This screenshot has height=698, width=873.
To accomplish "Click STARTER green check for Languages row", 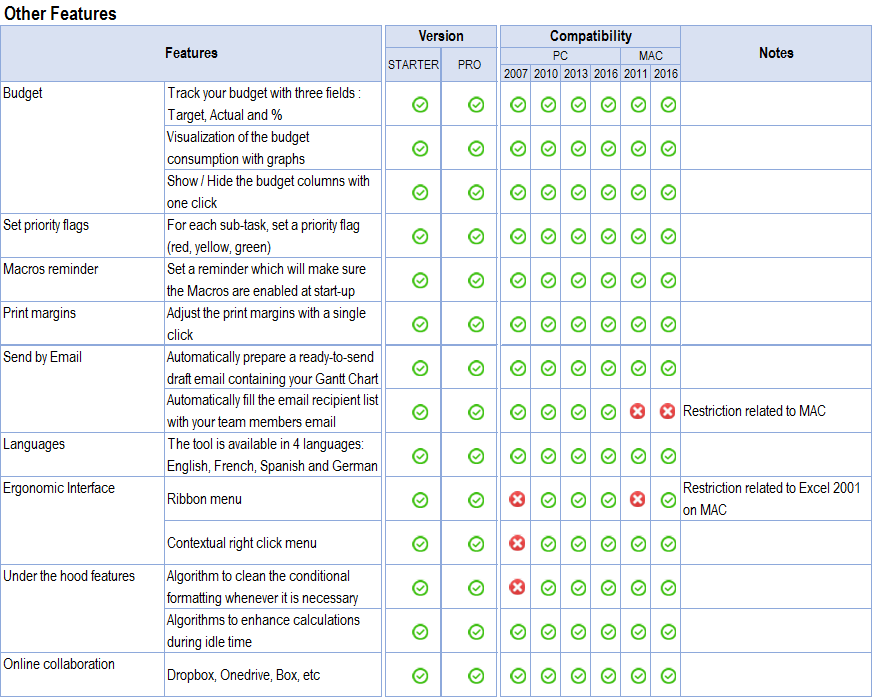I will tap(420, 456).
